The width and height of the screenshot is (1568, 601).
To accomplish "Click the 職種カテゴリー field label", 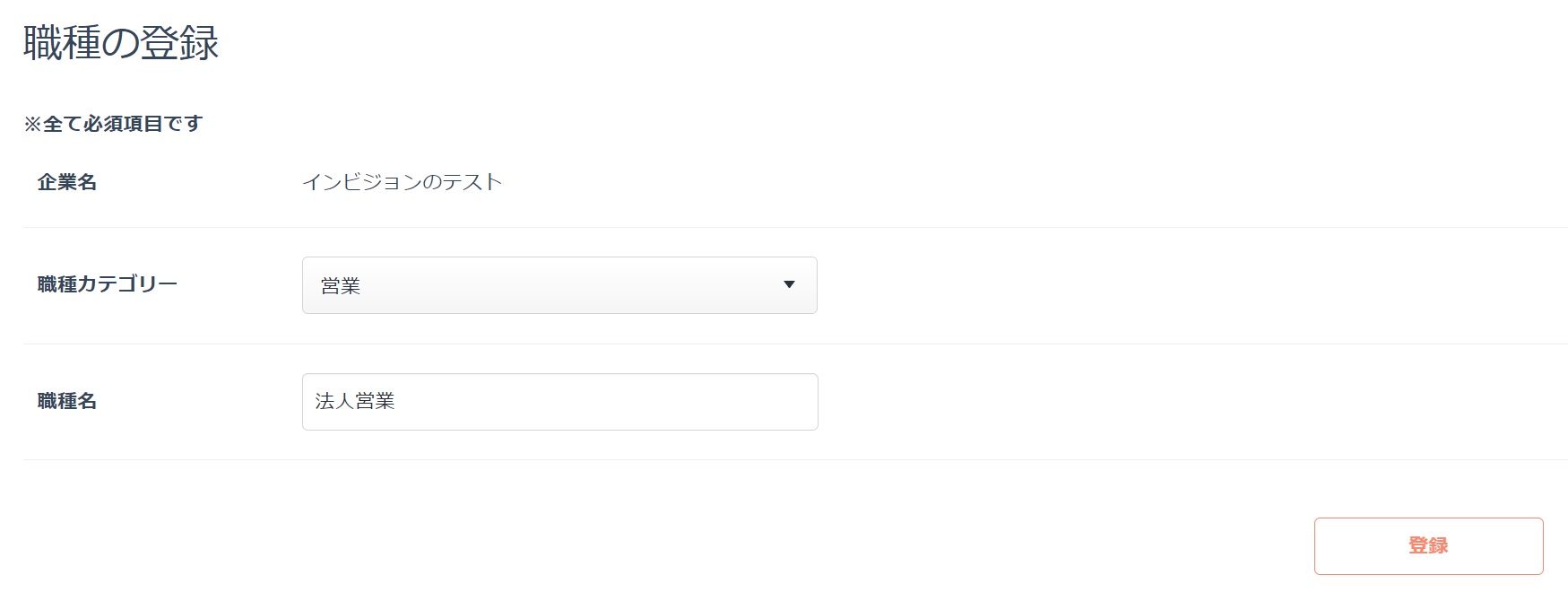I will coord(108,284).
